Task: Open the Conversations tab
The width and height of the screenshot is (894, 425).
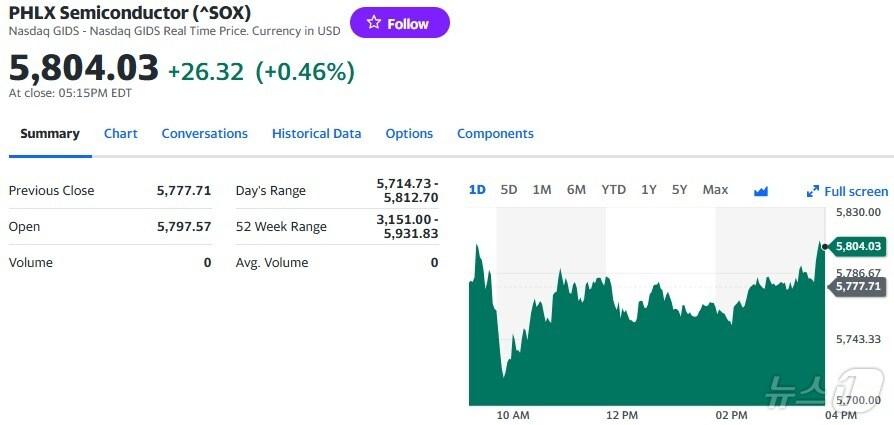Action: tap(204, 134)
